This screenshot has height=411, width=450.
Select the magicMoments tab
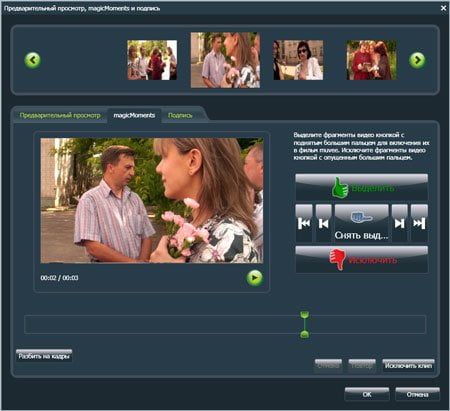tap(134, 115)
